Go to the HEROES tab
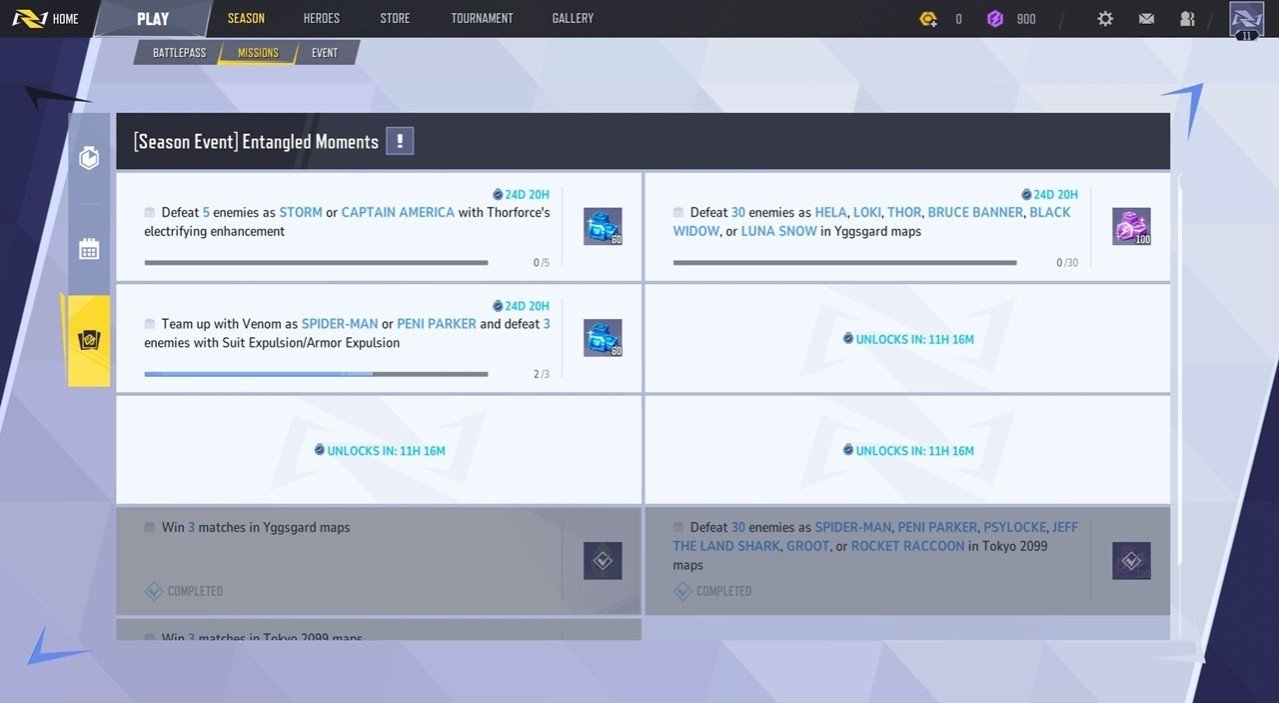Image resolution: width=1279 pixels, height=703 pixels. coord(322,18)
